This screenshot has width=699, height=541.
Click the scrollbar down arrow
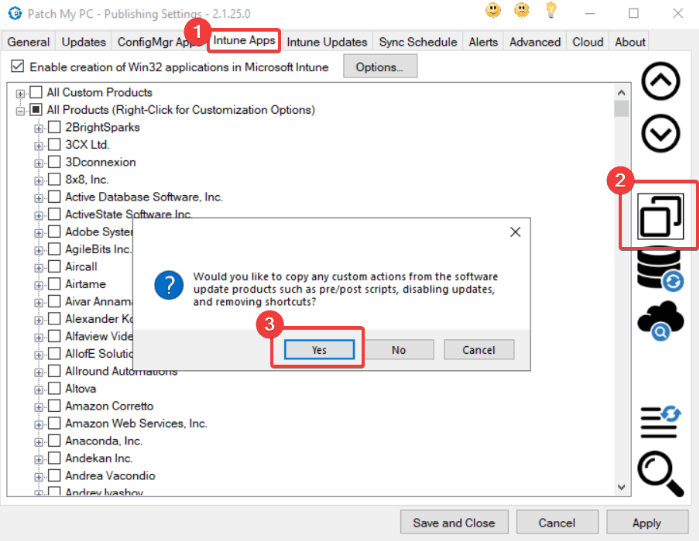[x=621, y=487]
